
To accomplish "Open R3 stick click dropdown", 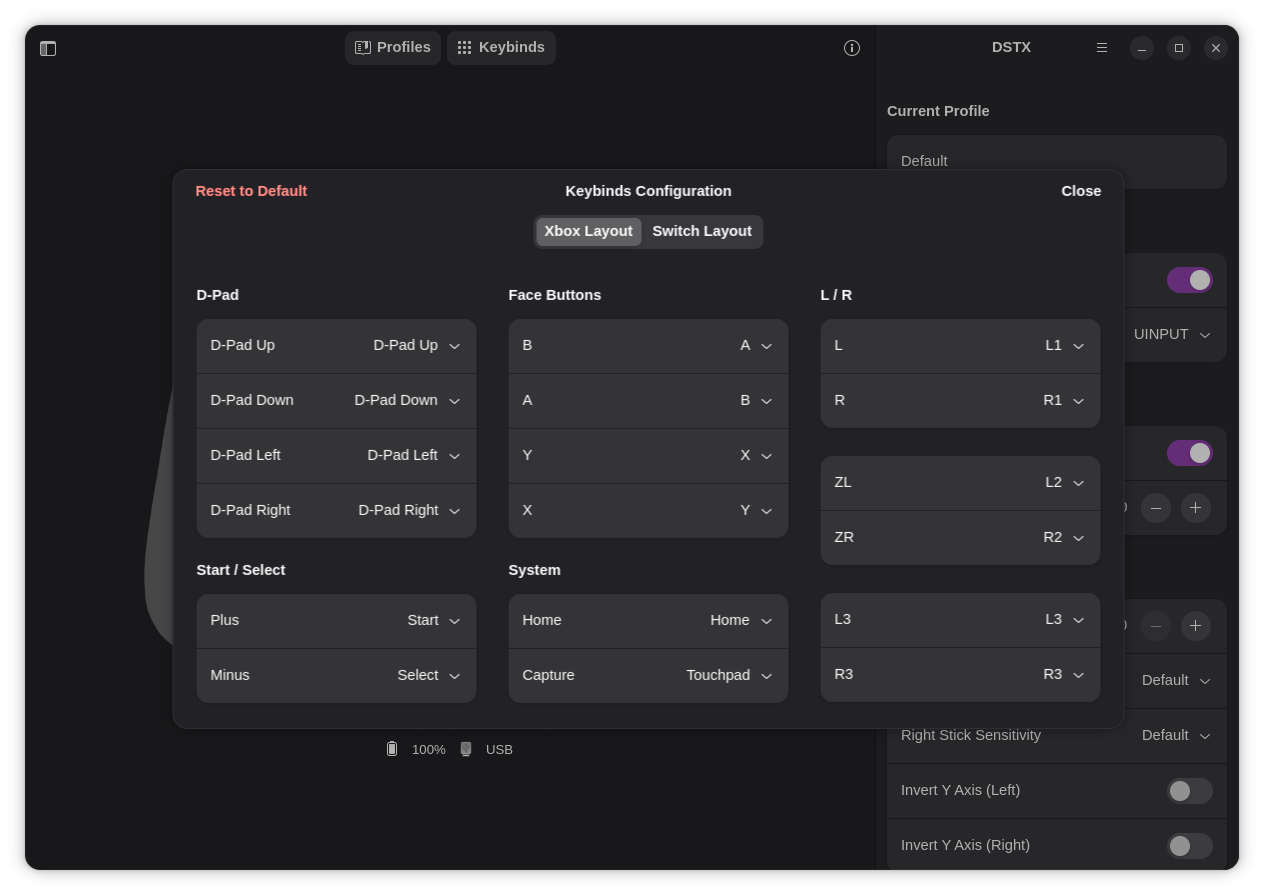I will click(x=960, y=675).
